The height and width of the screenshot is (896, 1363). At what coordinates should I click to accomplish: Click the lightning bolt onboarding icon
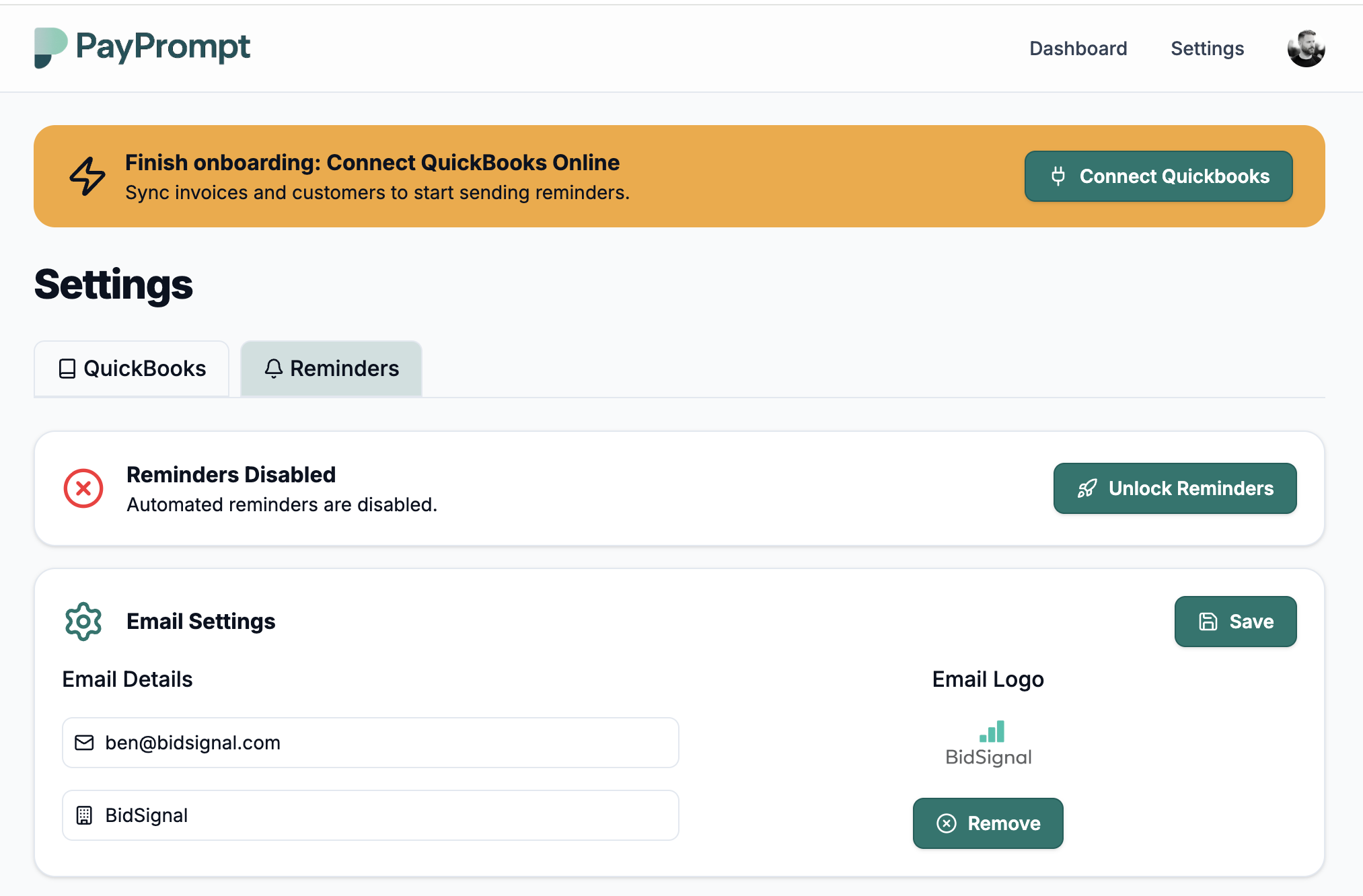click(87, 176)
